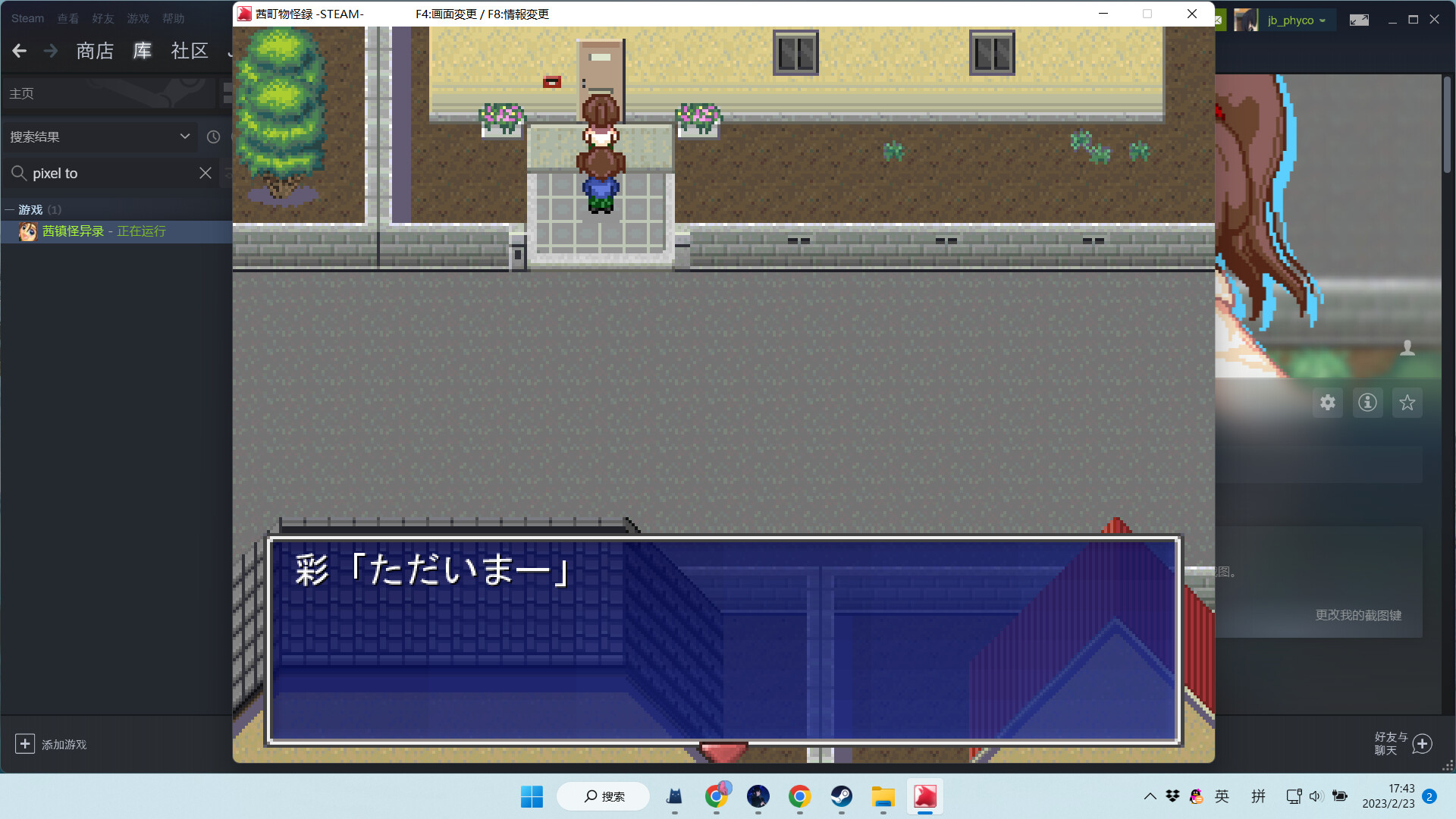Click the Steam back navigation arrow

click(20, 51)
